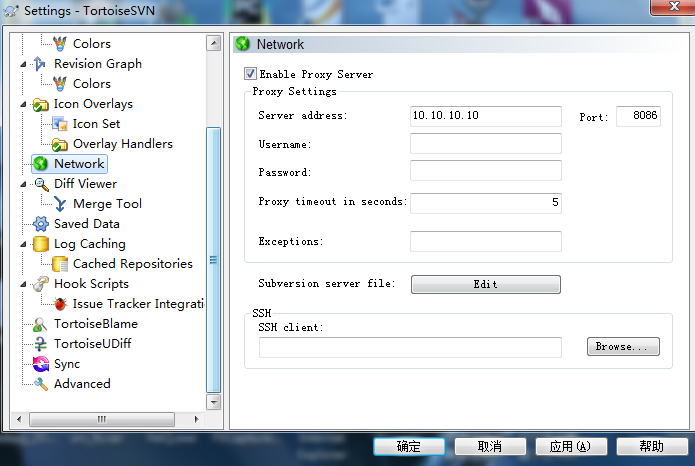This screenshot has height=466, width=695.
Task: Click the 应用(A) Apply button
Action: click(x=570, y=446)
